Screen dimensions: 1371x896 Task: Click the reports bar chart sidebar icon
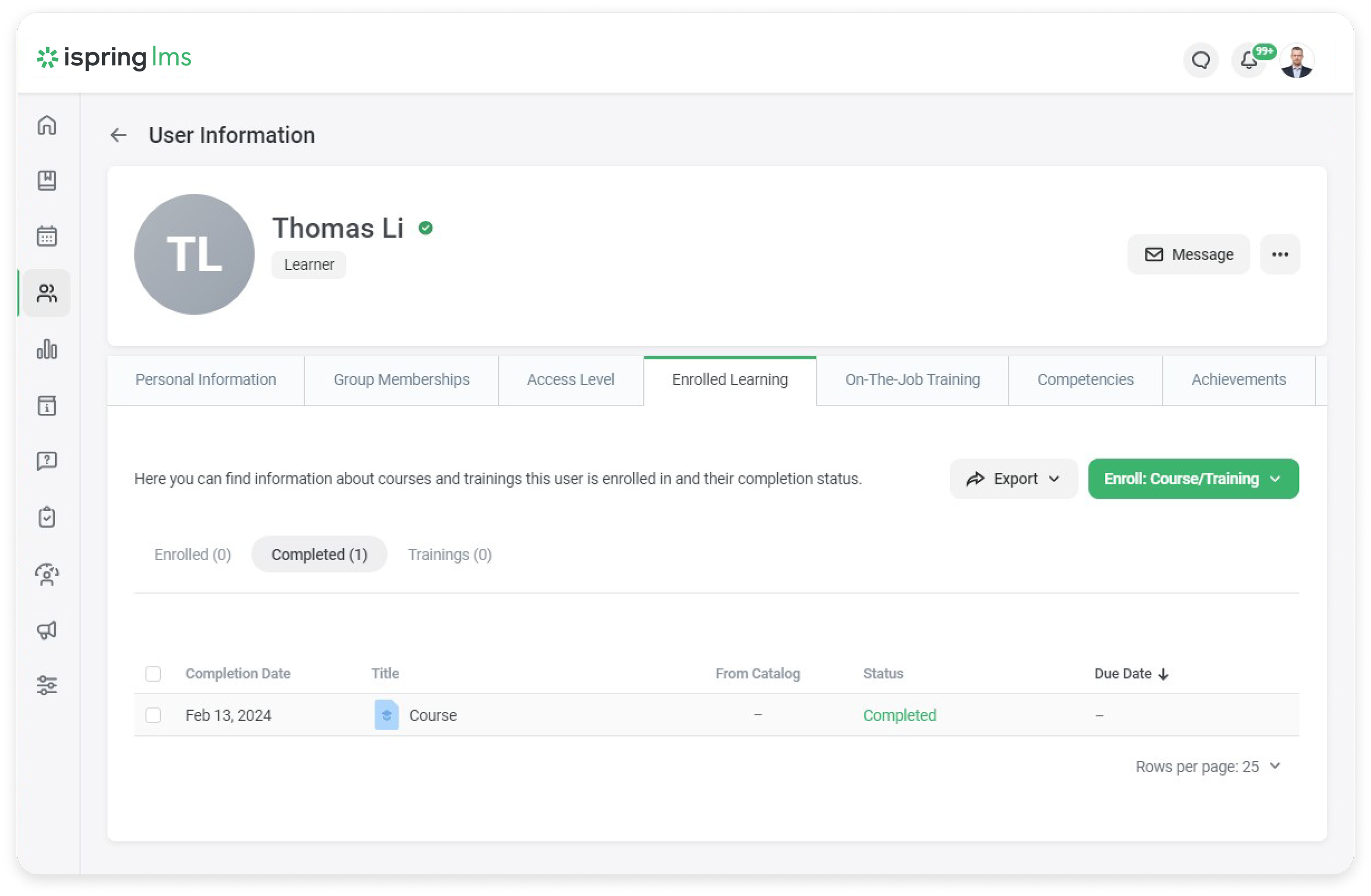pyautogui.click(x=47, y=349)
